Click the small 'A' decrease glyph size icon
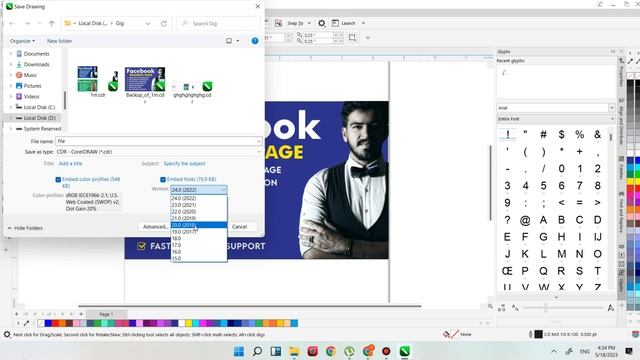The height and width of the screenshot is (360, 640). coord(516,308)
